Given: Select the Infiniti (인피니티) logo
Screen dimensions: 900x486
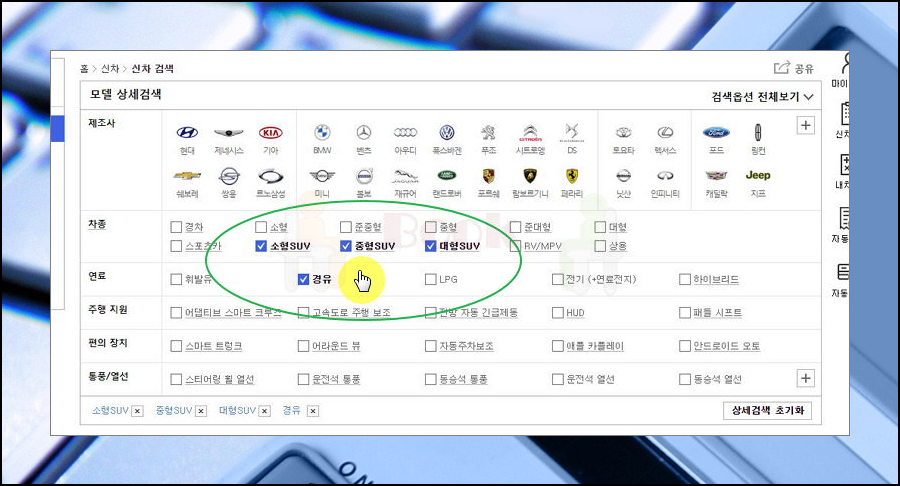Looking at the screenshot, I should pos(665,176).
